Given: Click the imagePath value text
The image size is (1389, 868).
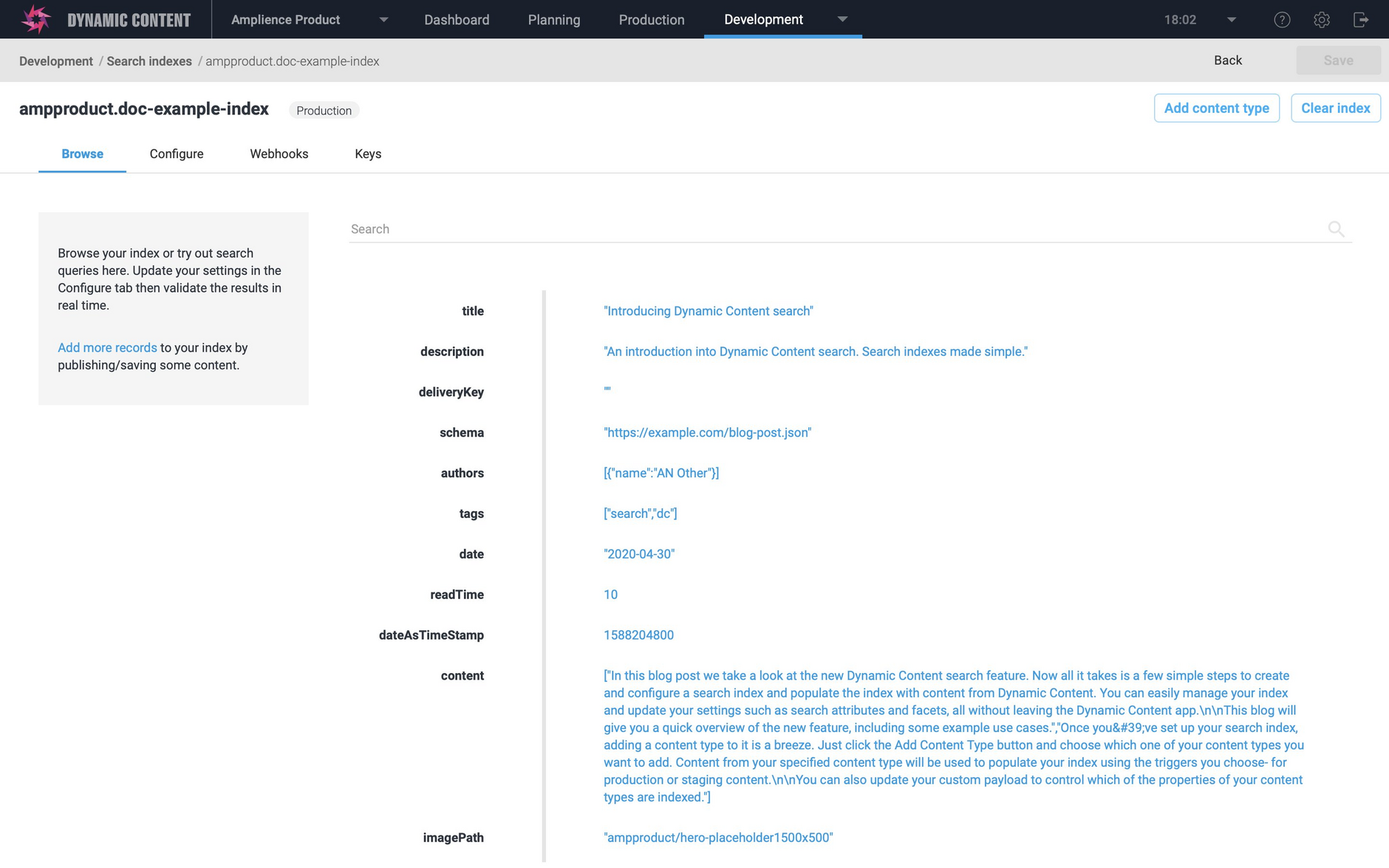Looking at the screenshot, I should point(718,838).
